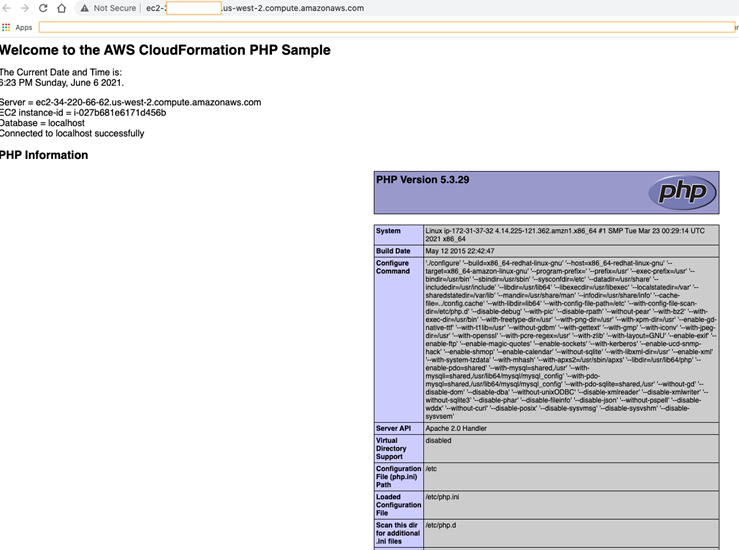This screenshot has height=550, width=739.
Task: Click the 'Database = localhost' line
Action: [x=42, y=123]
